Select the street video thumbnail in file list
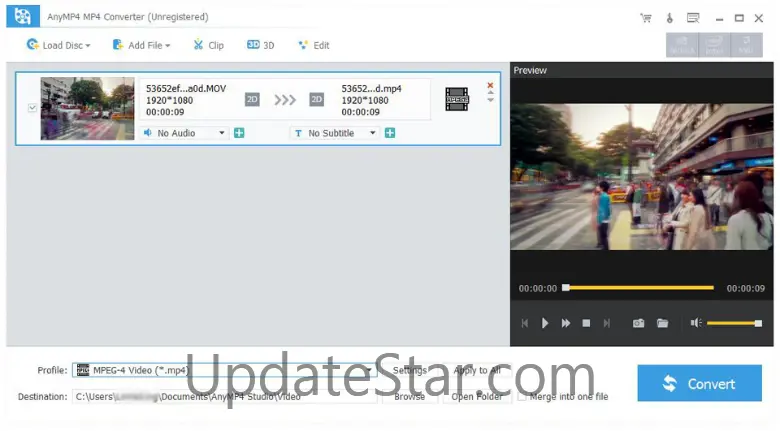Viewport: 780px width, 431px height. click(88, 108)
